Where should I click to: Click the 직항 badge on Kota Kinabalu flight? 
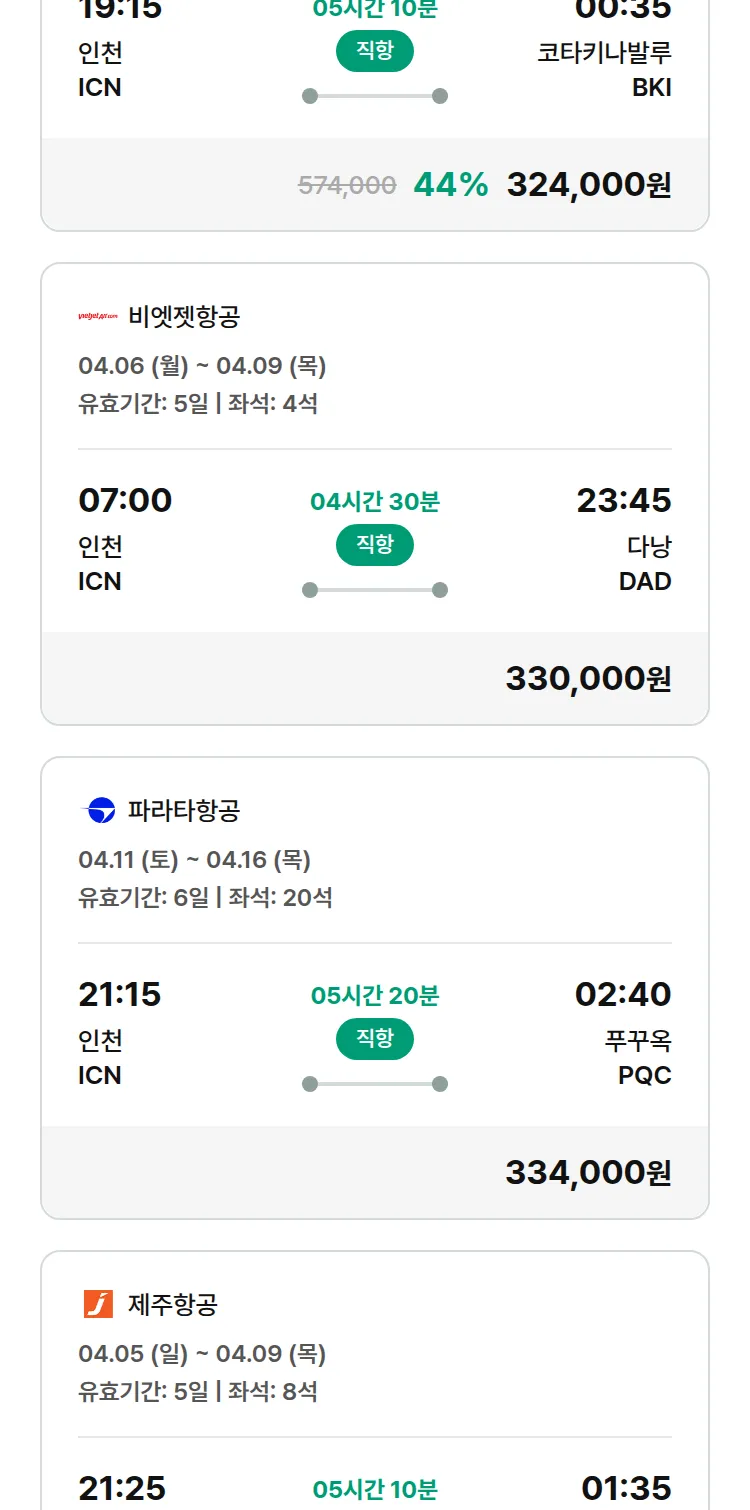(x=375, y=51)
